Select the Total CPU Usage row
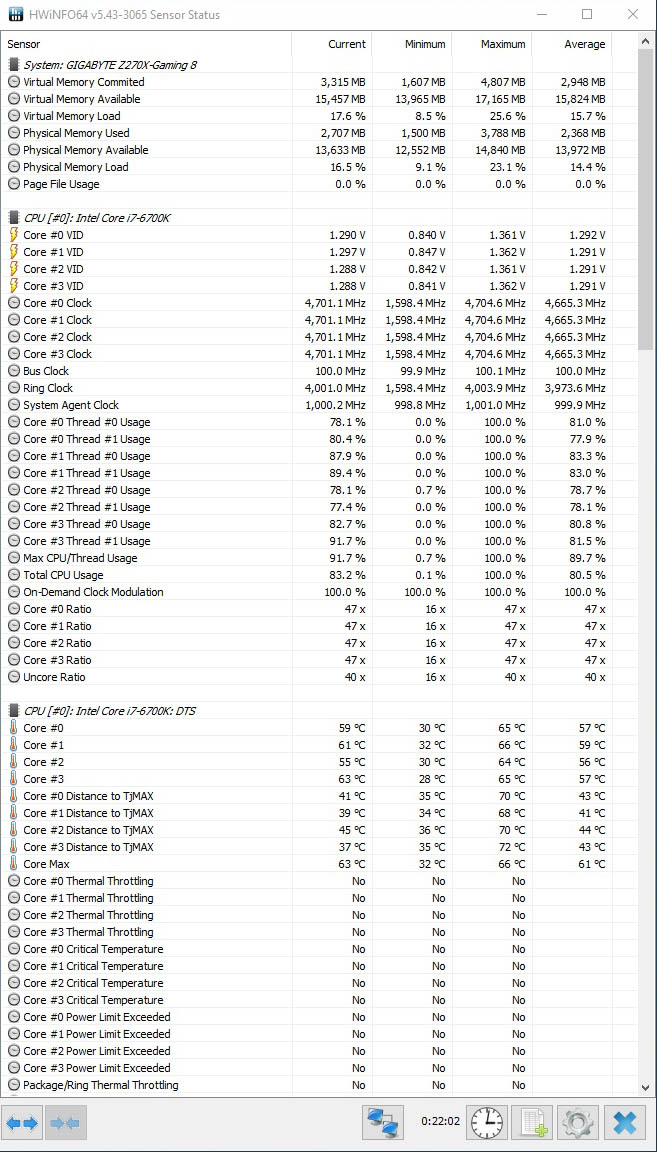 coord(317,575)
